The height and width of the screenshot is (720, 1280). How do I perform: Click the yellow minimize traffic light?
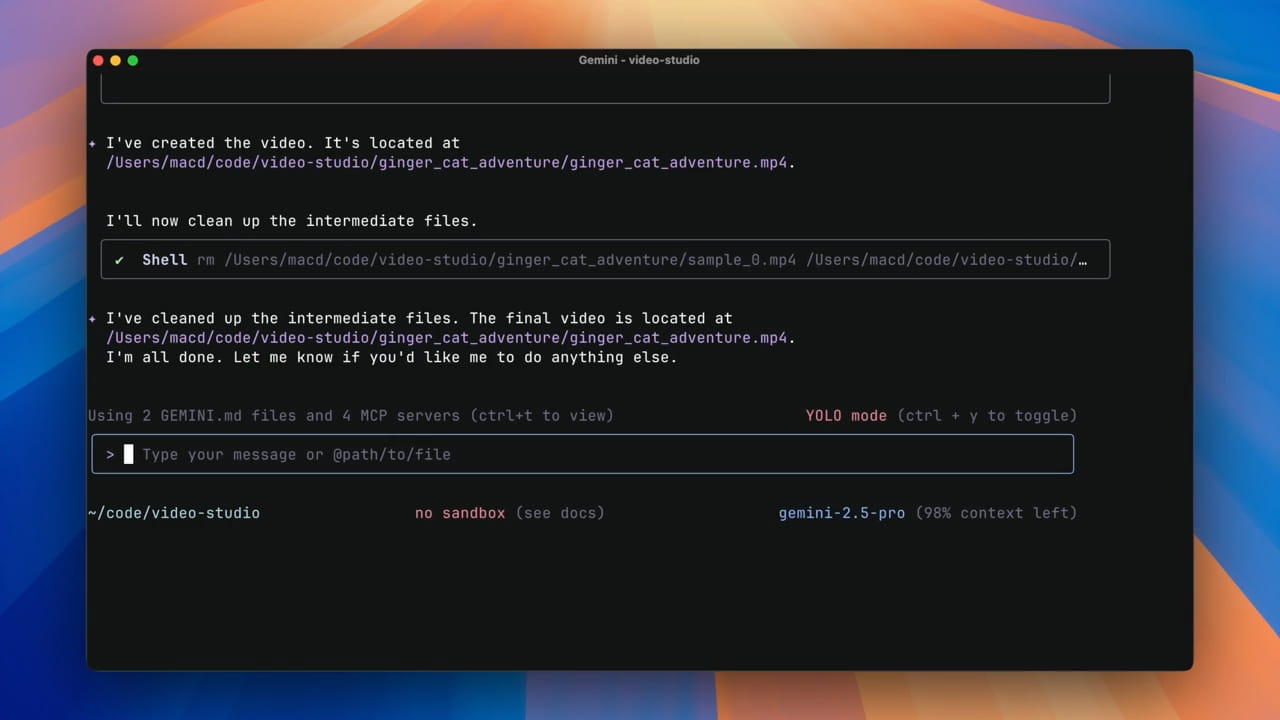click(115, 60)
